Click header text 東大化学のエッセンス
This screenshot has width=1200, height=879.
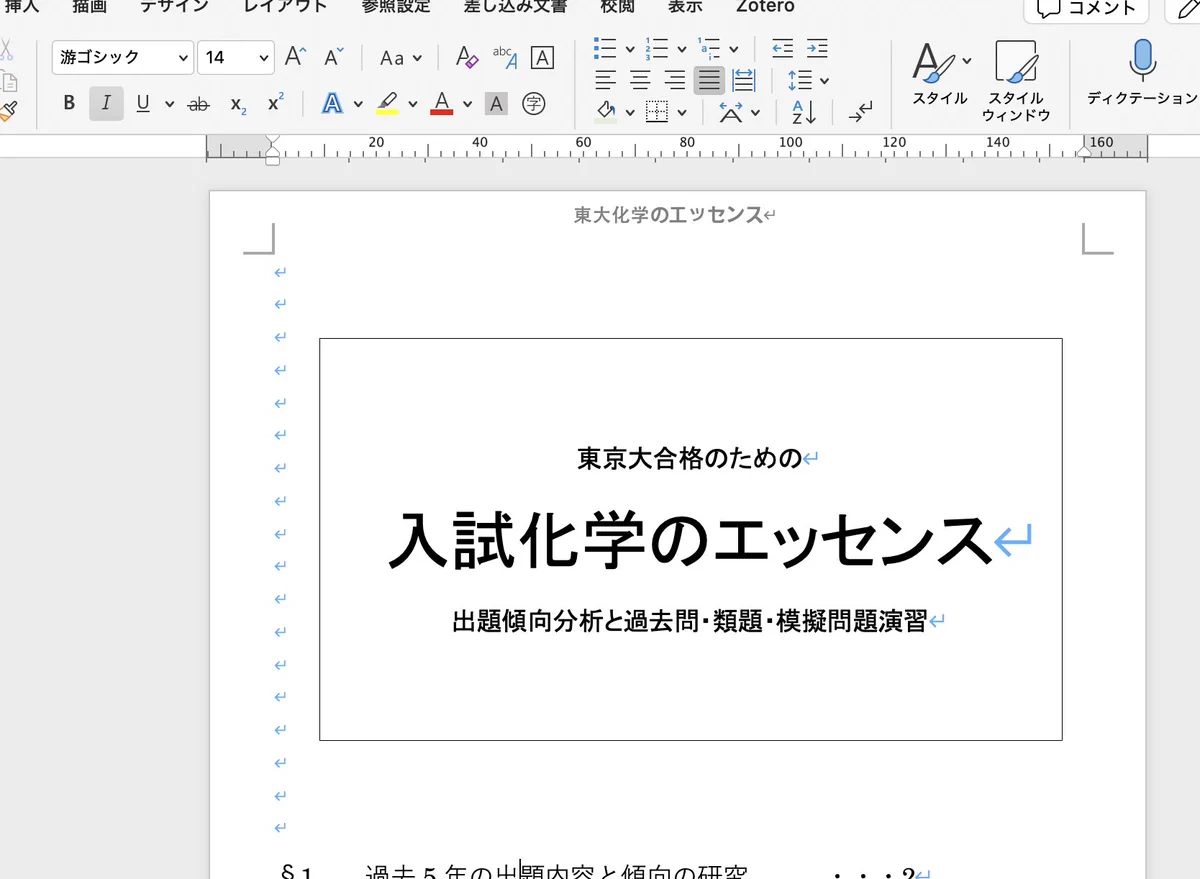668,214
